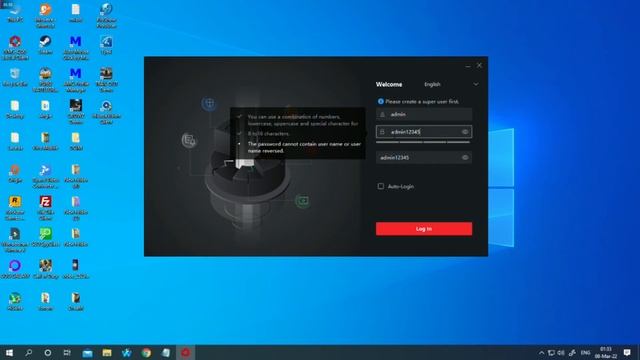The image size is (640, 360).
Task: Expand the hidden system tray icons chevron
Action: coord(542,353)
